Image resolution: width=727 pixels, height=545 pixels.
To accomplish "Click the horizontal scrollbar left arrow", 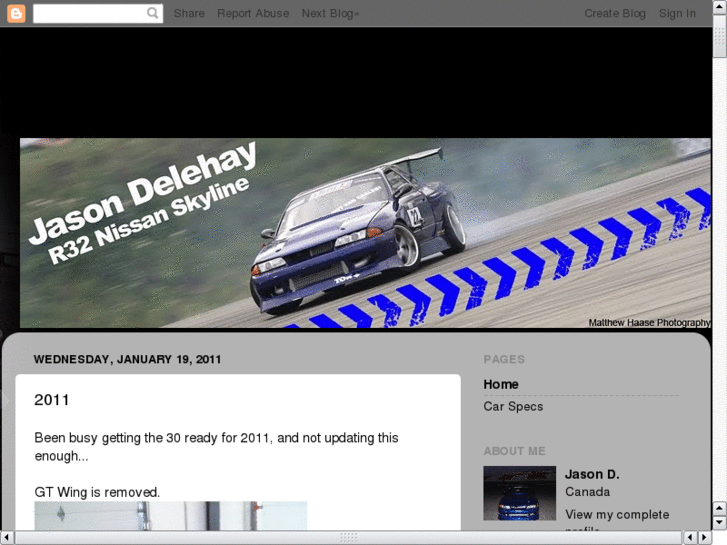I will coord(6,538).
